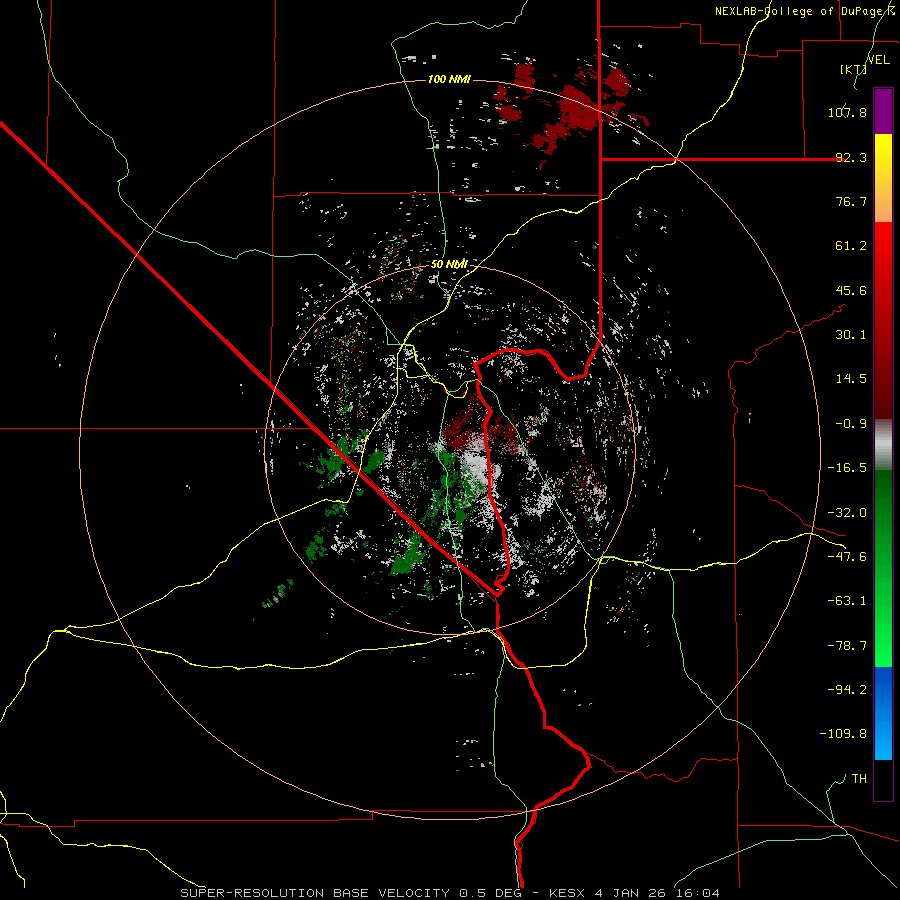Click the 45.6 legend value
The height and width of the screenshot is (900, 900).
[851, 290]
